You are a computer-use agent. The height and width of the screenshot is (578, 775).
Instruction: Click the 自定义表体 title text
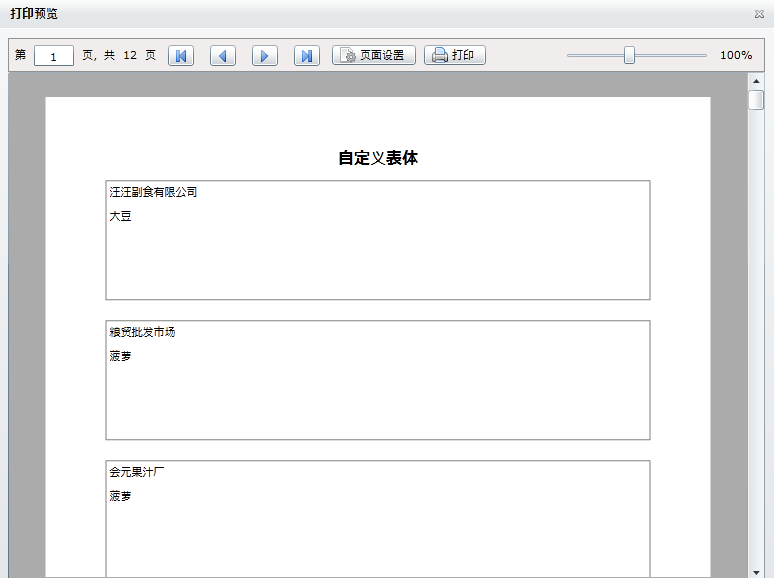(x=378, y=158)
